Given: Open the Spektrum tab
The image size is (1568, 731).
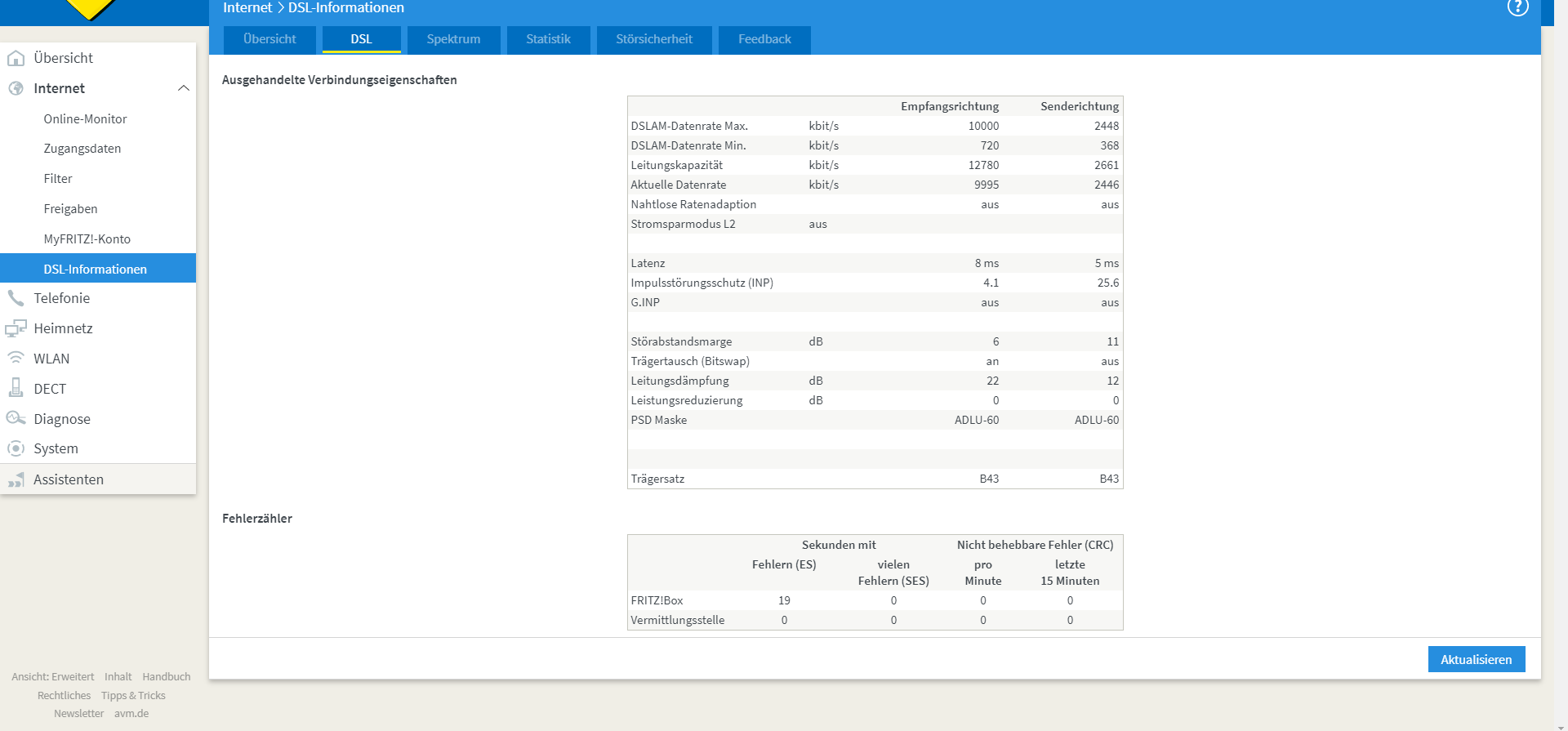Looking at the screenshot, I should click(x=453, y=39).
